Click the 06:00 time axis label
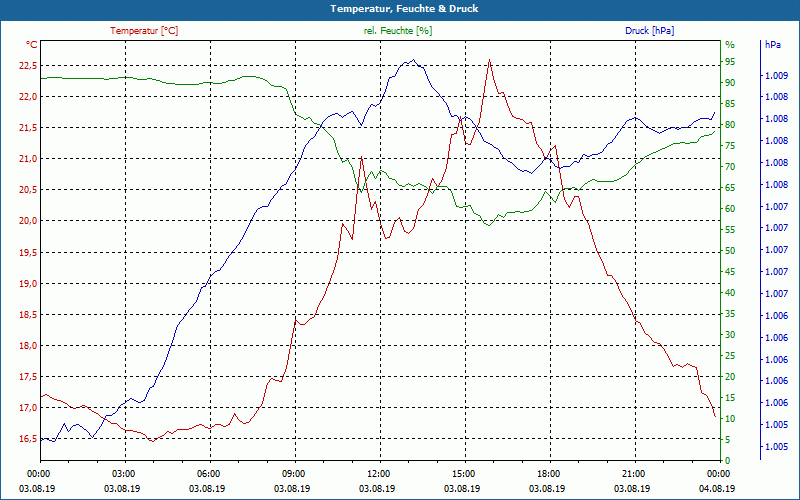The image size is (800, 500). [210, 474]
